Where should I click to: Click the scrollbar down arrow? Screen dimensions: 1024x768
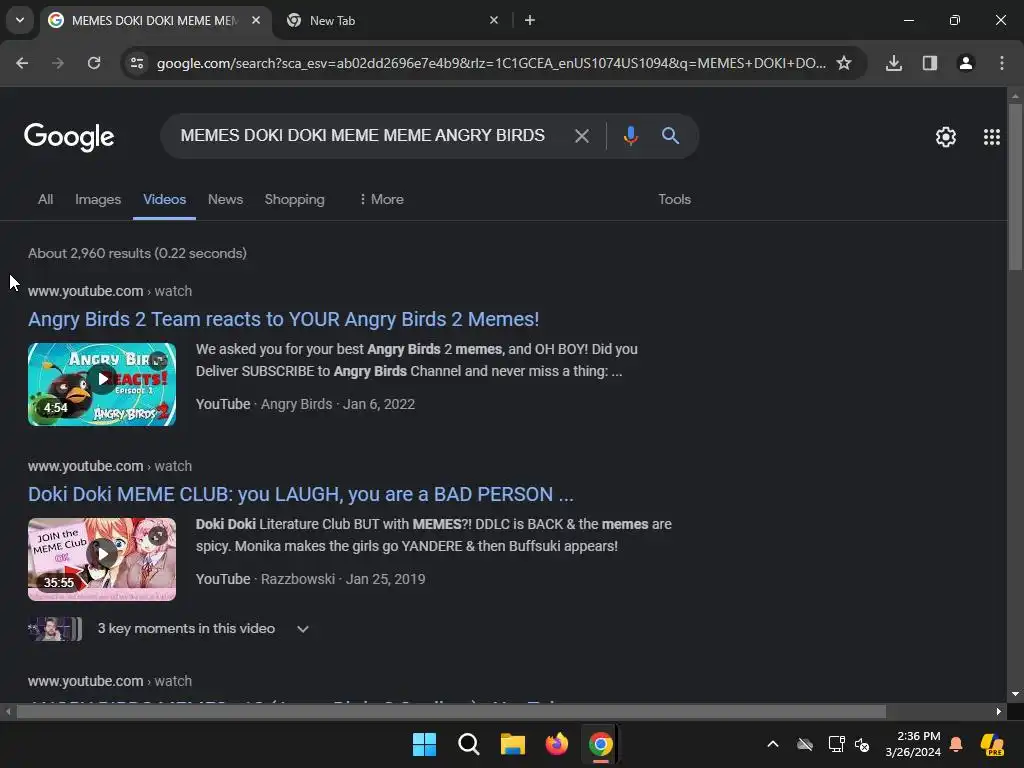(1015, 694)
